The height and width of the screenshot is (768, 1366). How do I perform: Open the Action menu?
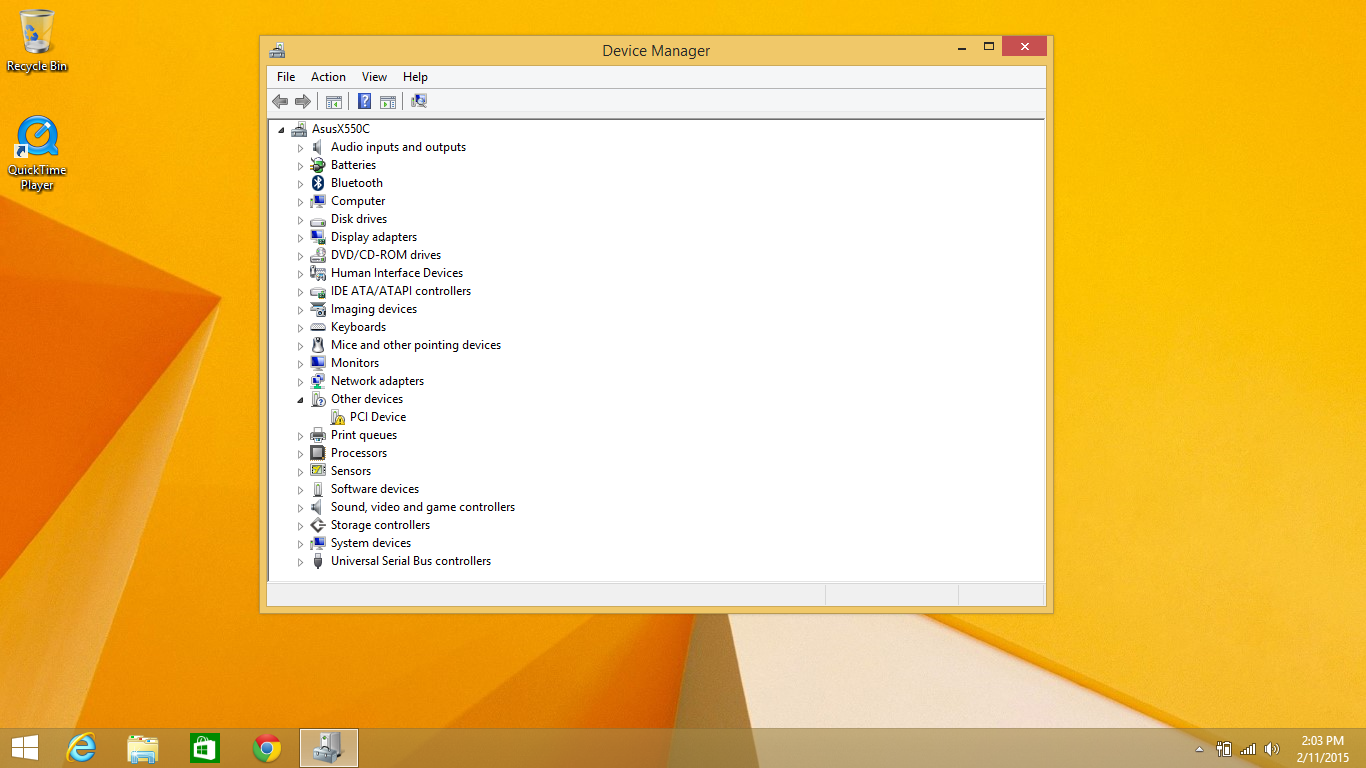pos(328,77)
